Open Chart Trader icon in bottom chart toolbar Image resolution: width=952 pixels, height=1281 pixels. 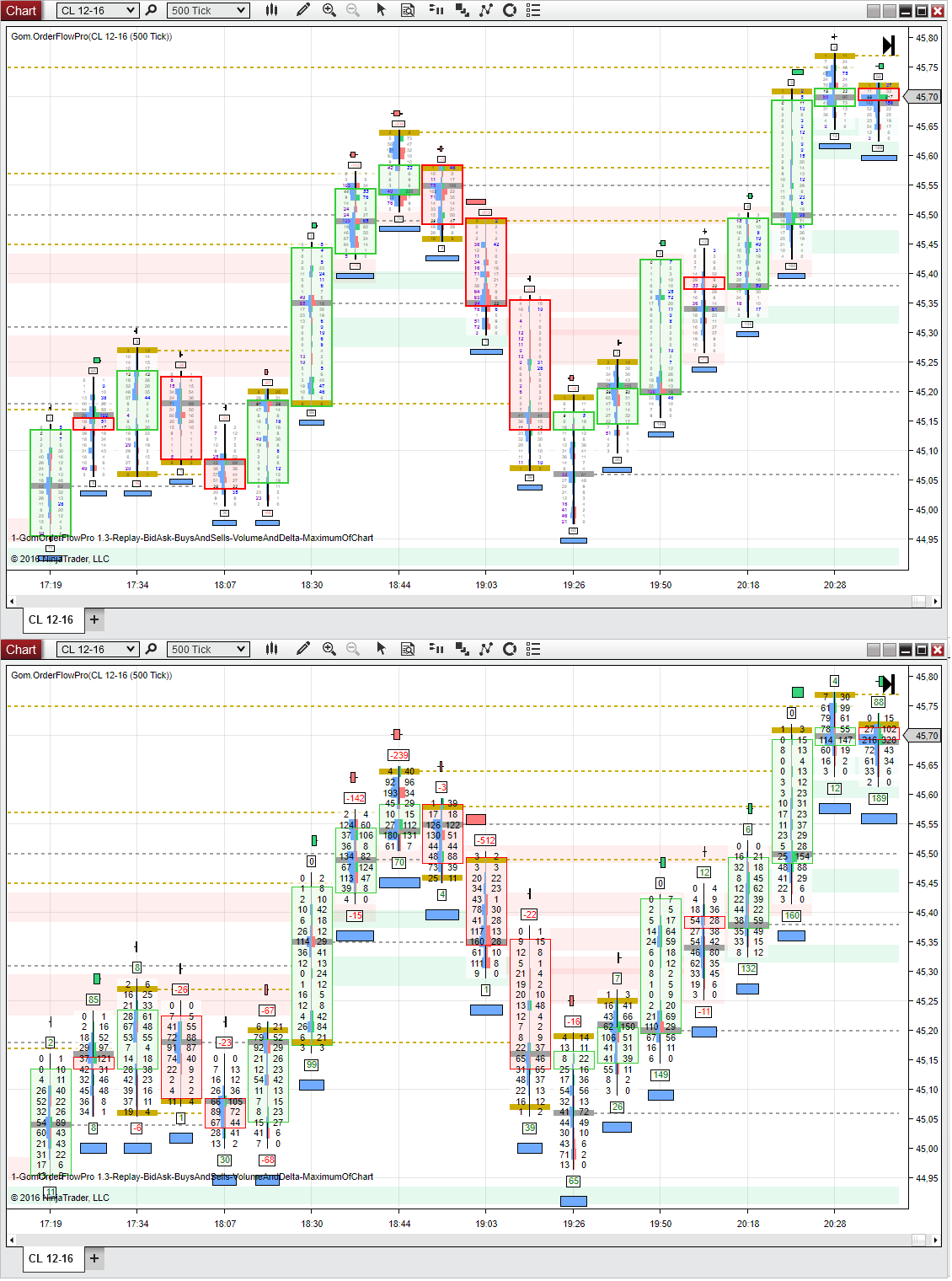tap(436, 649)
